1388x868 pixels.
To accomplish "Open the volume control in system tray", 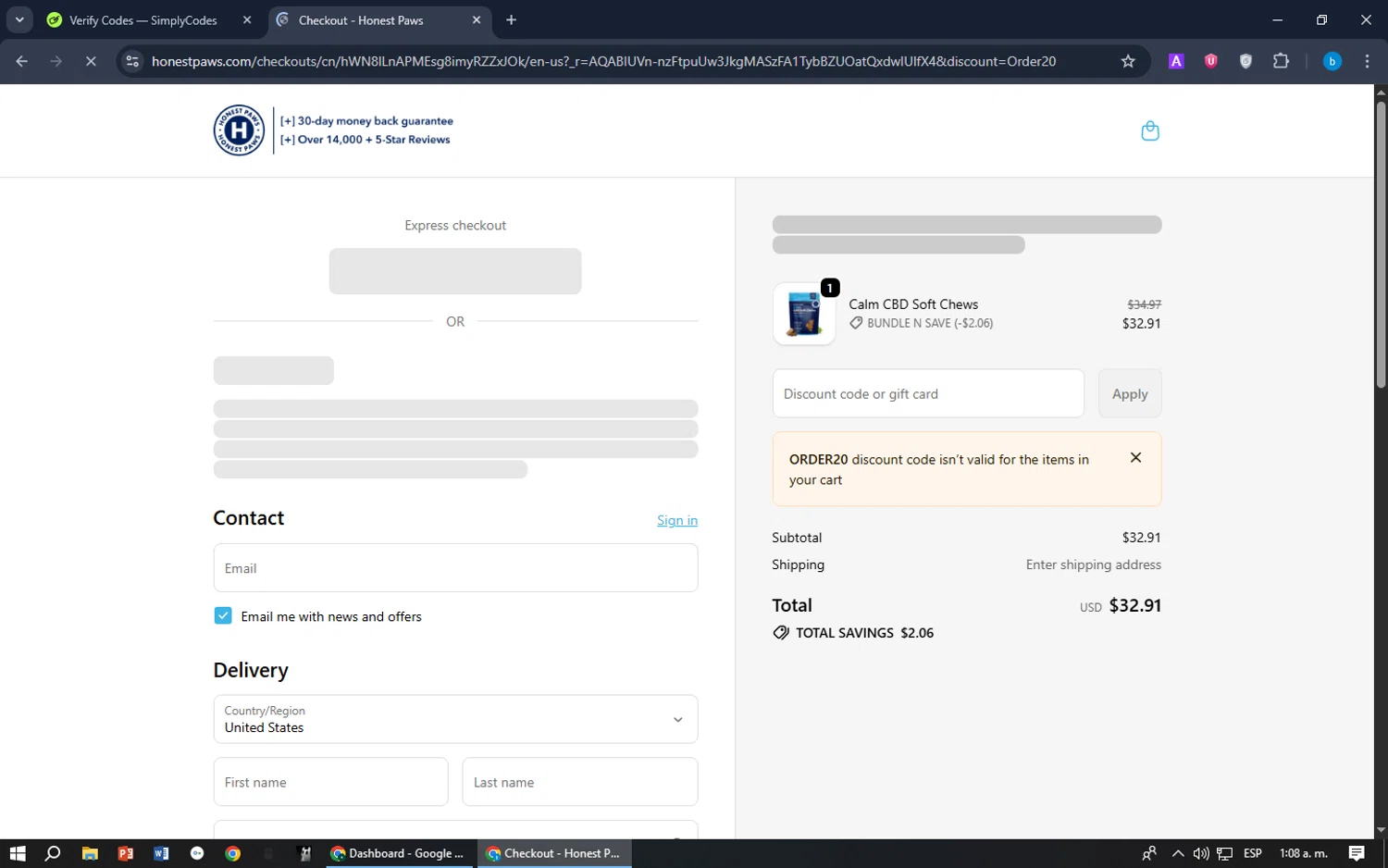I will click(1200, 853).
